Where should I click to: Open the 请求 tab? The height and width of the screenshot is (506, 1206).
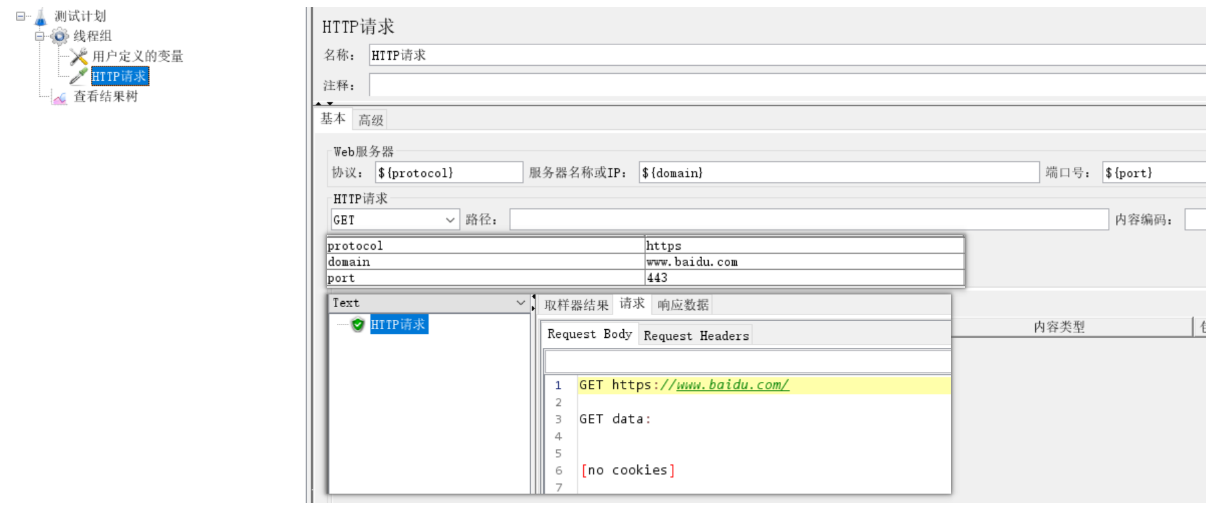(x=632, y=304)
